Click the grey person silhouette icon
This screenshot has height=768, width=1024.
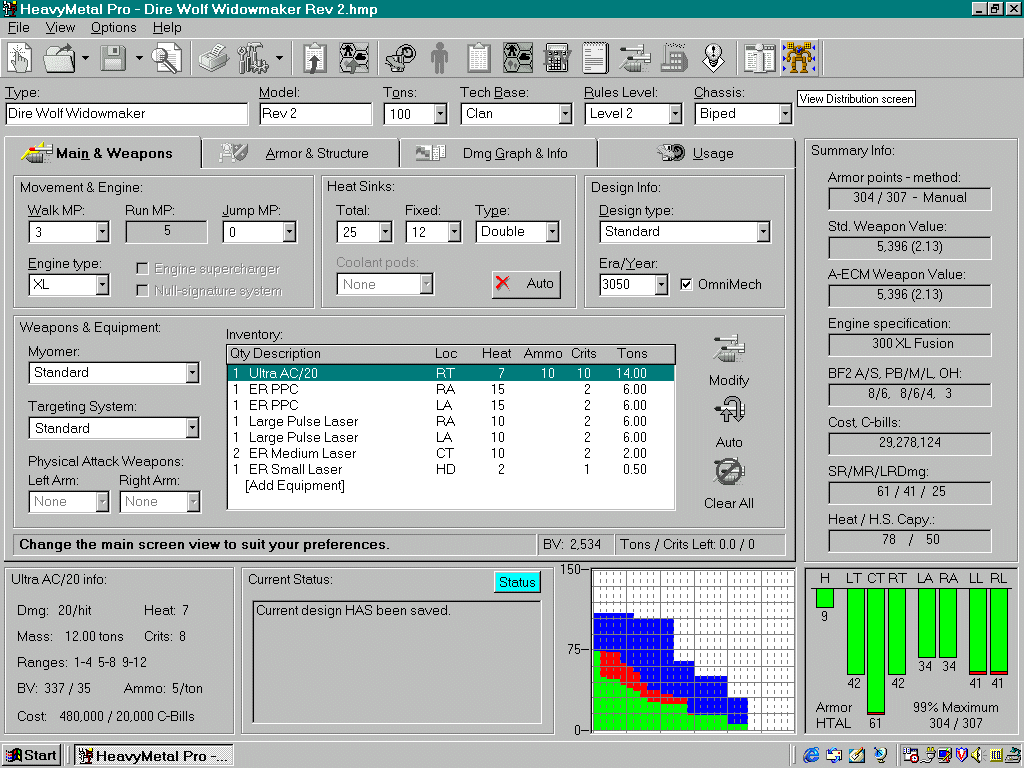point(440,58)
